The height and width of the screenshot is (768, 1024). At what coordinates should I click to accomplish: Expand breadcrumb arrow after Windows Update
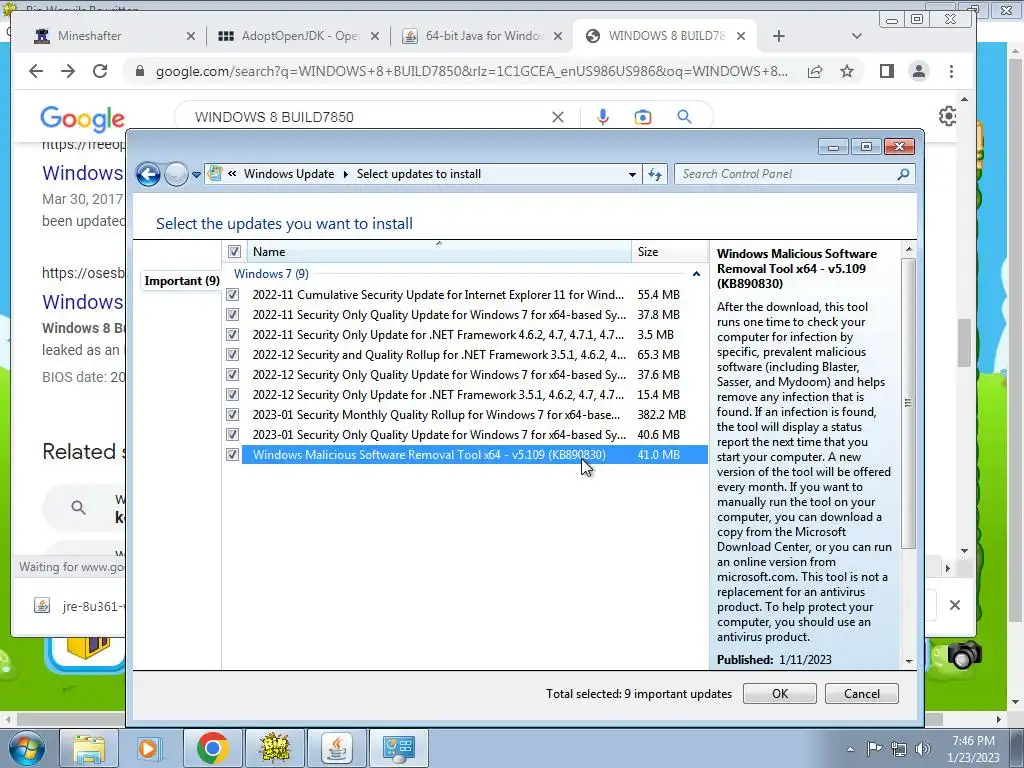[345, 174]
